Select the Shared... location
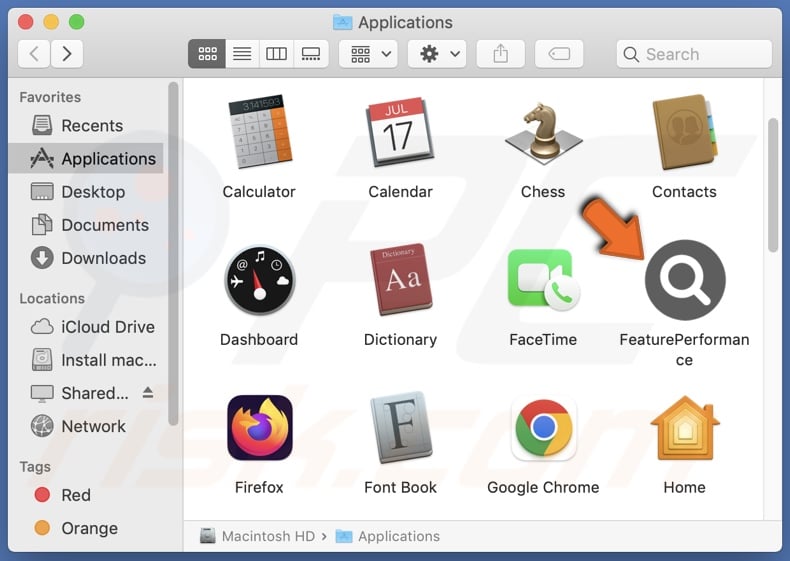Image resolution: width=790 pixels, height=561 pixels. tap(80, 393)
